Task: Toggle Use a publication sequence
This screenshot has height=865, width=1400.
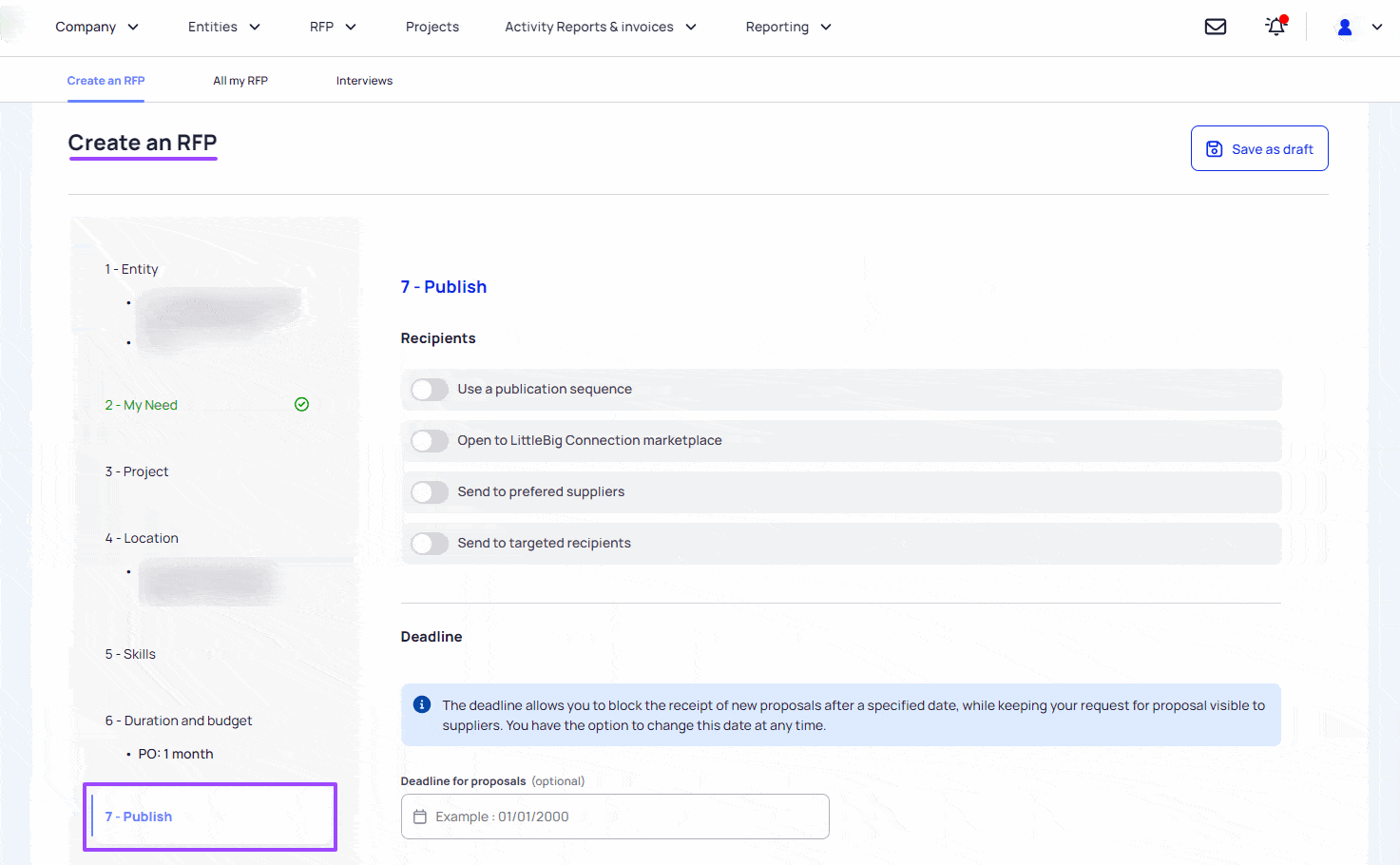Action: tap(430, 390)
